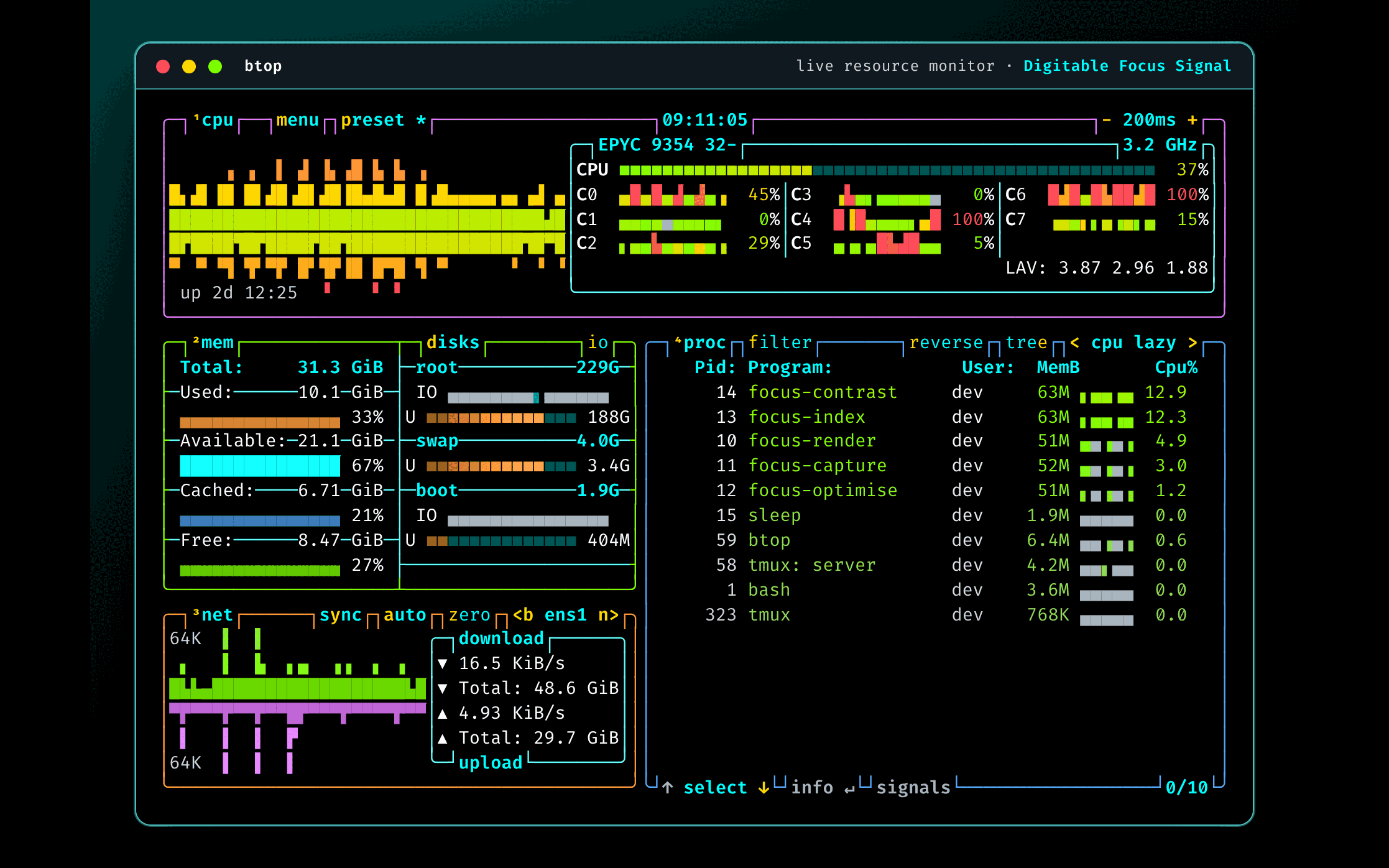This screenshot has height=868, width=1389.
Task: Select the net box title
Action: [x=213, y=615]
